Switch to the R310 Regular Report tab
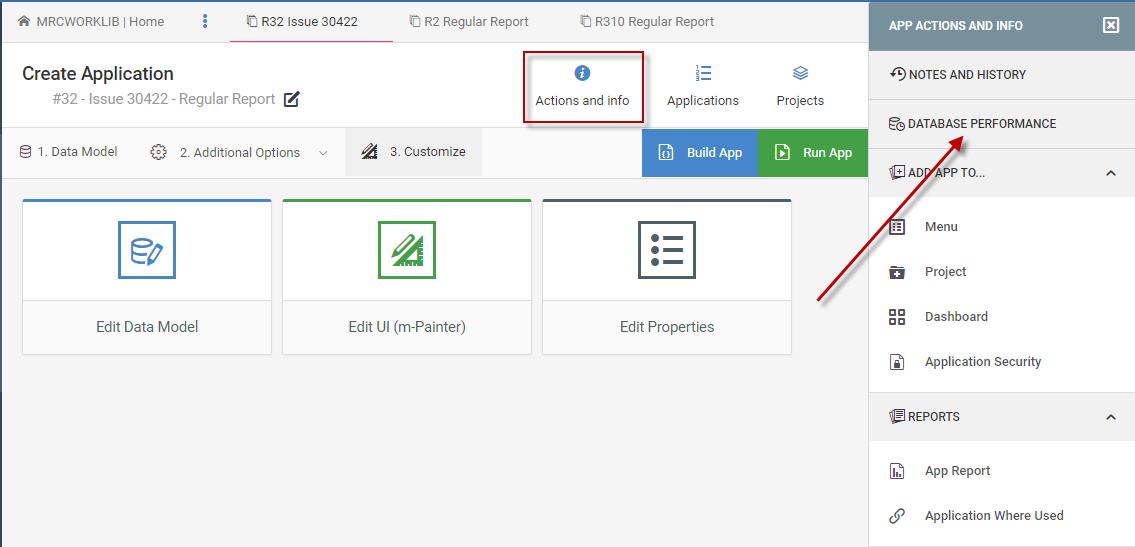The image size is (1135, 547). click(654, 21)
